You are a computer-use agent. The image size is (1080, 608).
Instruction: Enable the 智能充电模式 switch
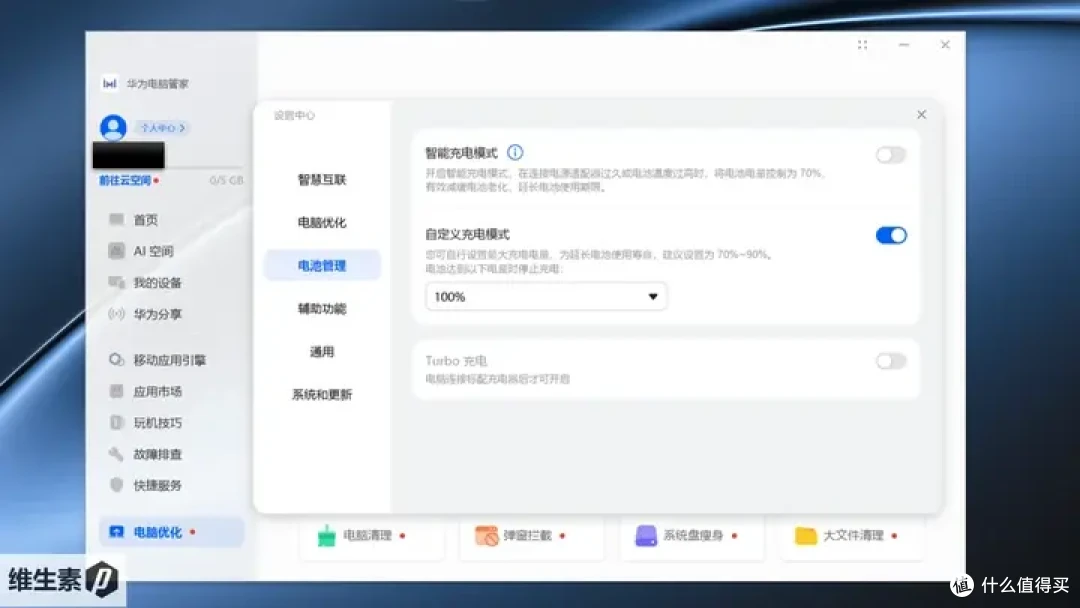891,154
